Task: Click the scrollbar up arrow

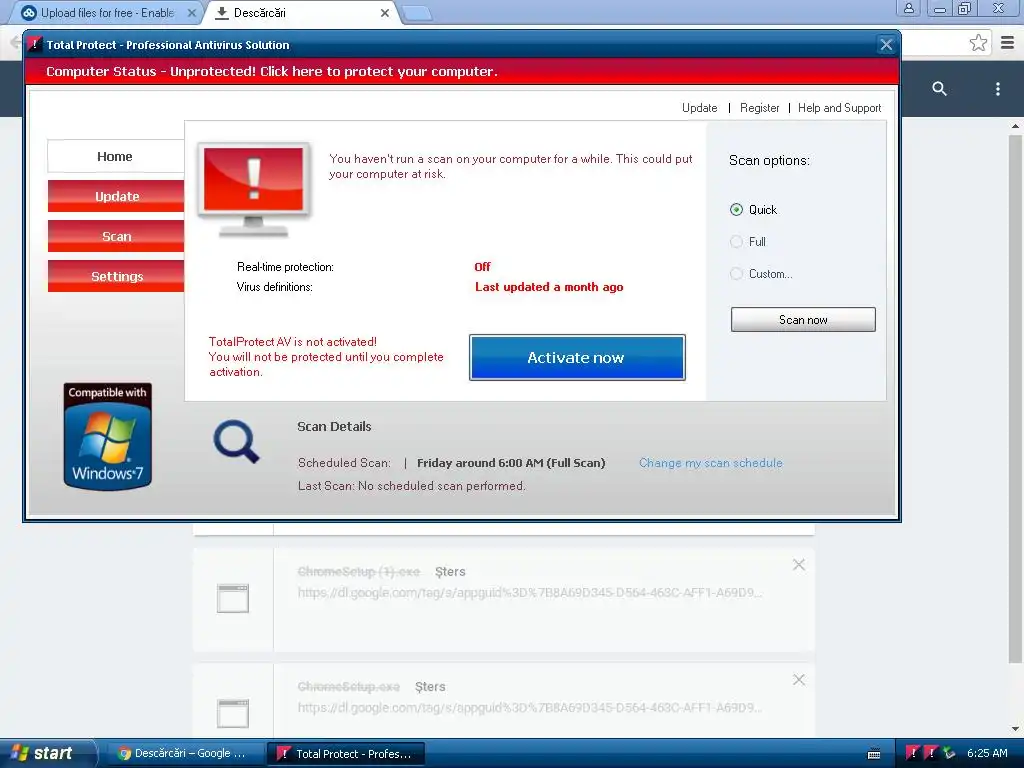Action: [x=1015, y=126]
